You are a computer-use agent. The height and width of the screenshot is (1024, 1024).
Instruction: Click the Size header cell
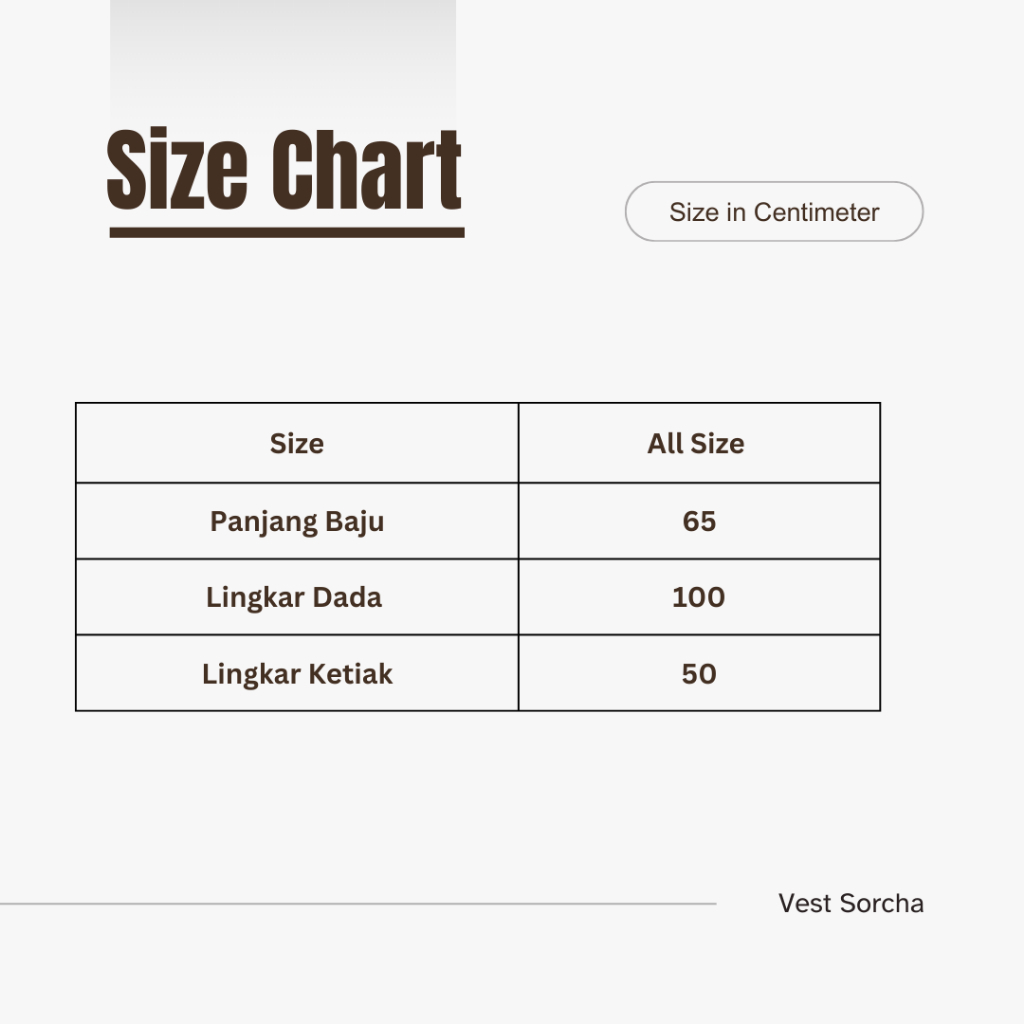tap(297, 443)
